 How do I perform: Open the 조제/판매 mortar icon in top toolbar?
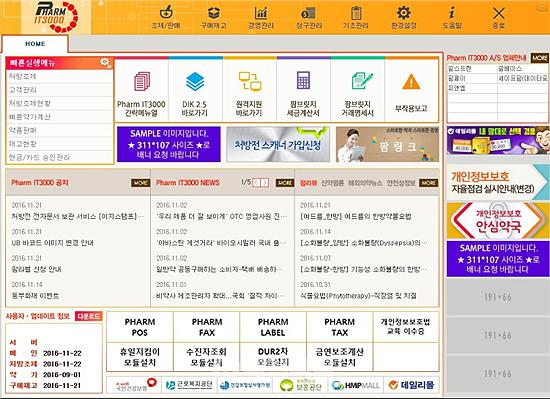tap(166, 13)
